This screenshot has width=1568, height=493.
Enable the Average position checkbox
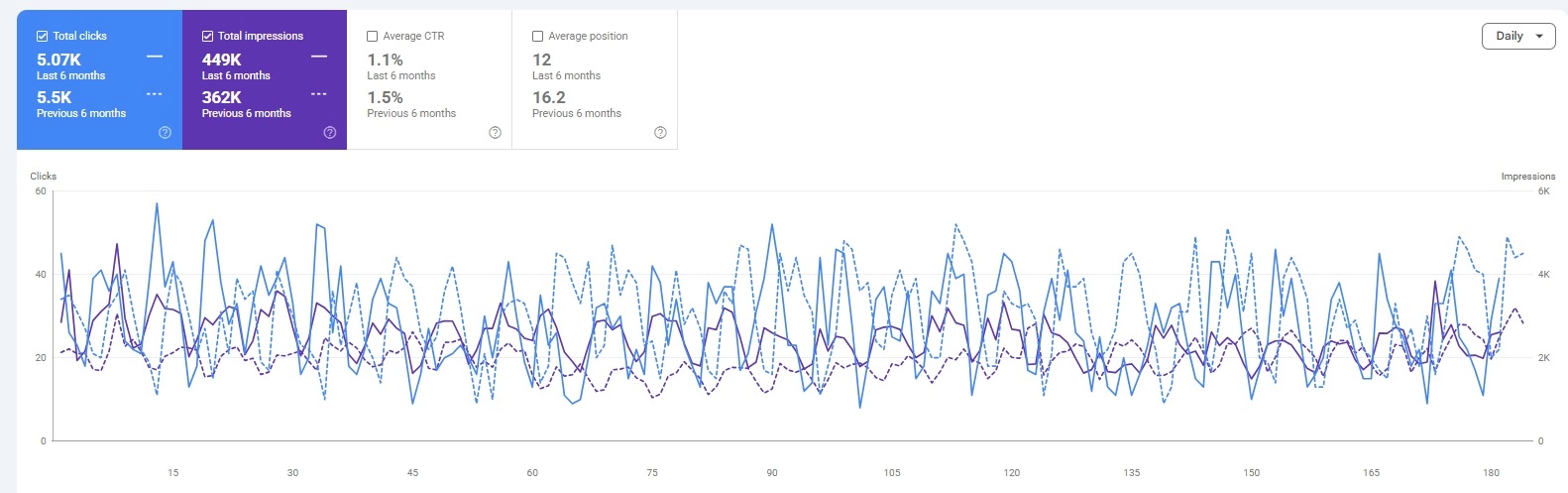point(538,36)
